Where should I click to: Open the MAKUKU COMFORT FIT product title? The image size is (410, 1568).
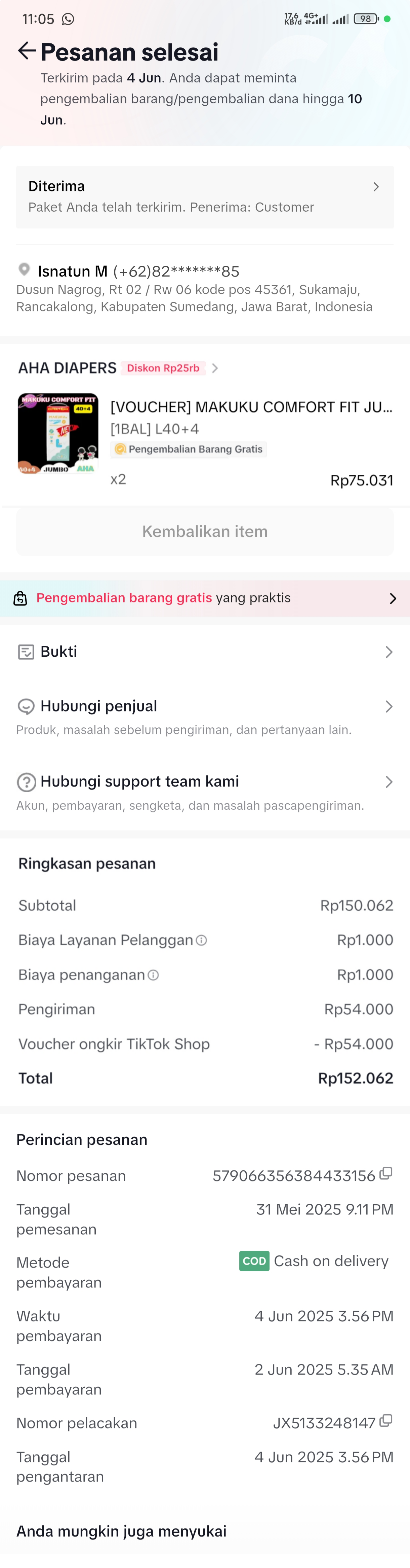pos(251,407)
